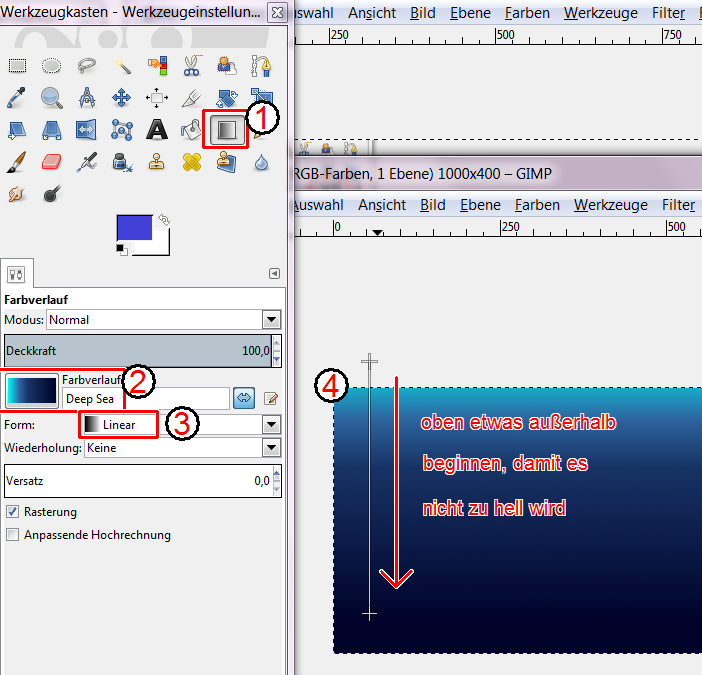The height and width of the screenshot is (675, 702).
Task: Activate the Select by Color tool
Action: pyautogui.click(x=157, y=66)
